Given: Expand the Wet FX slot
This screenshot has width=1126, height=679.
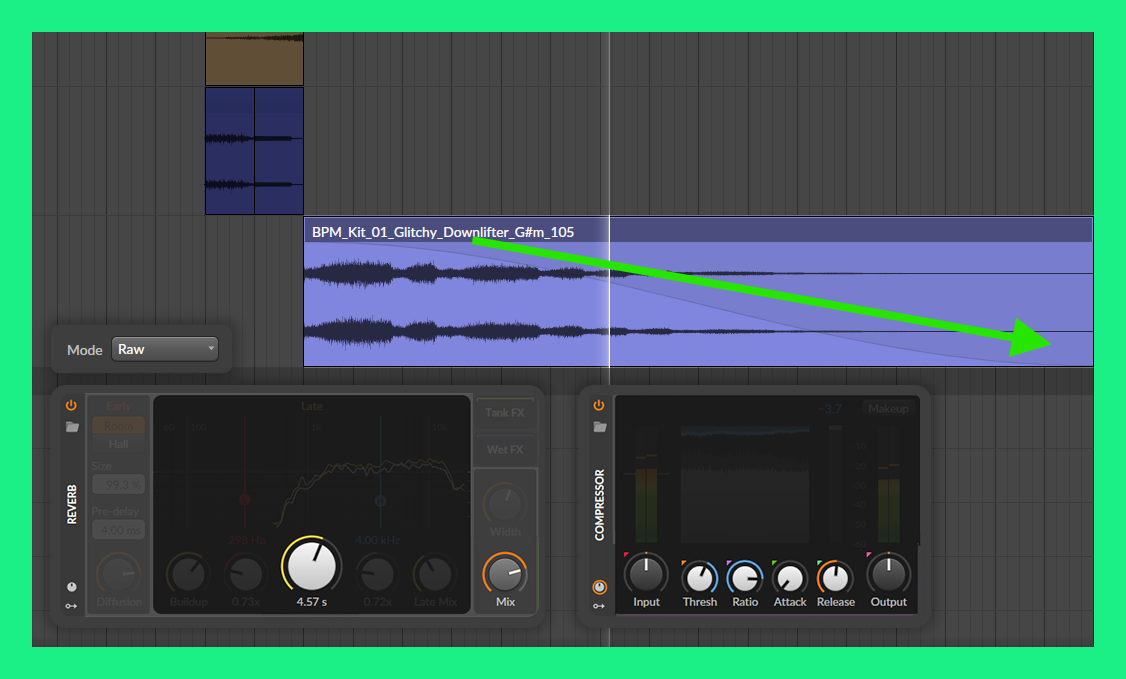Looking at the screenshot, I should [x=505, y=450].
